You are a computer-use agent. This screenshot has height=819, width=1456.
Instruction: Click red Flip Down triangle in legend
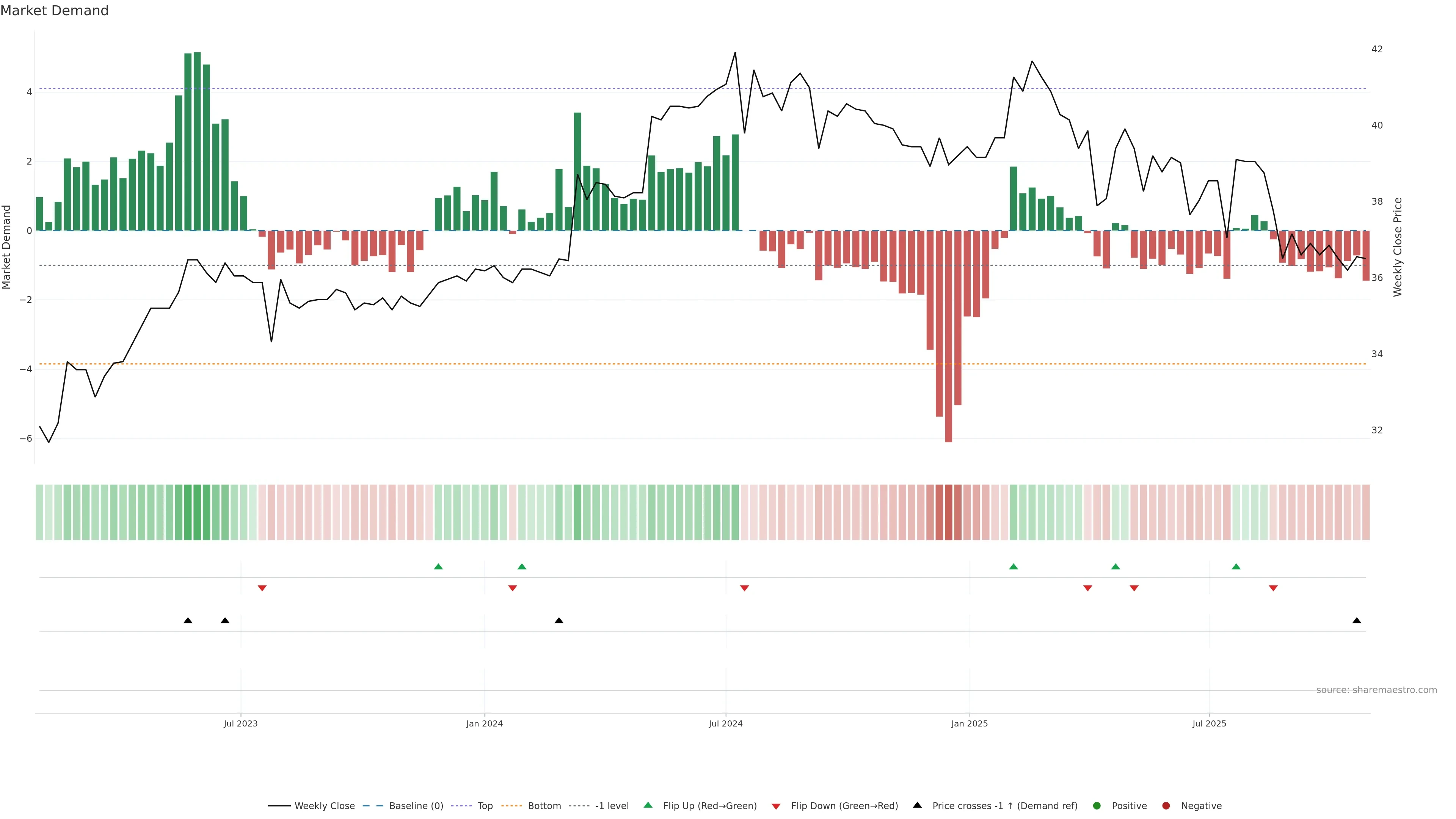(x=776, y=806)
